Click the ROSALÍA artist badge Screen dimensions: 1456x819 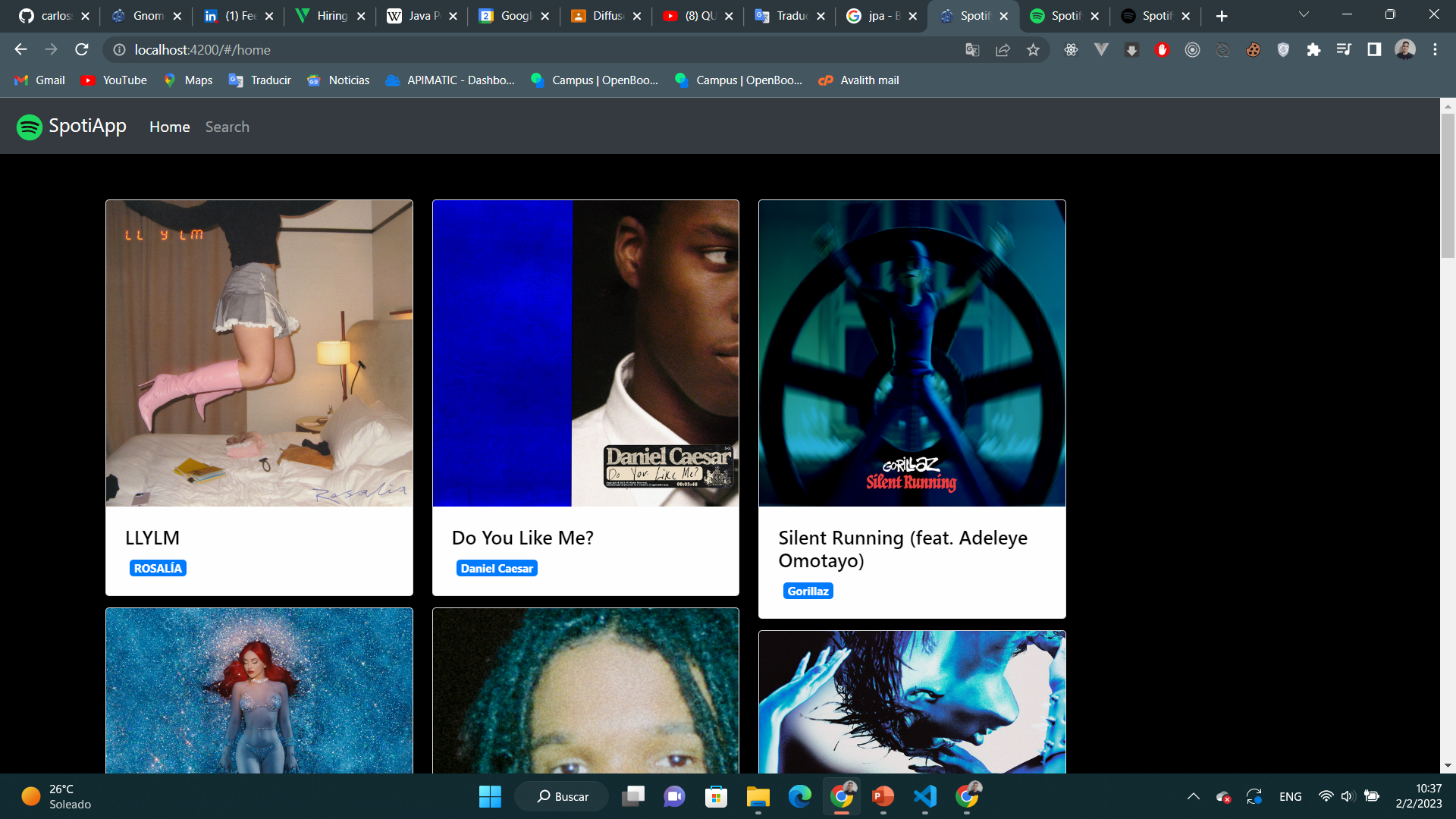pyautogui.click(x=158, y=567)
